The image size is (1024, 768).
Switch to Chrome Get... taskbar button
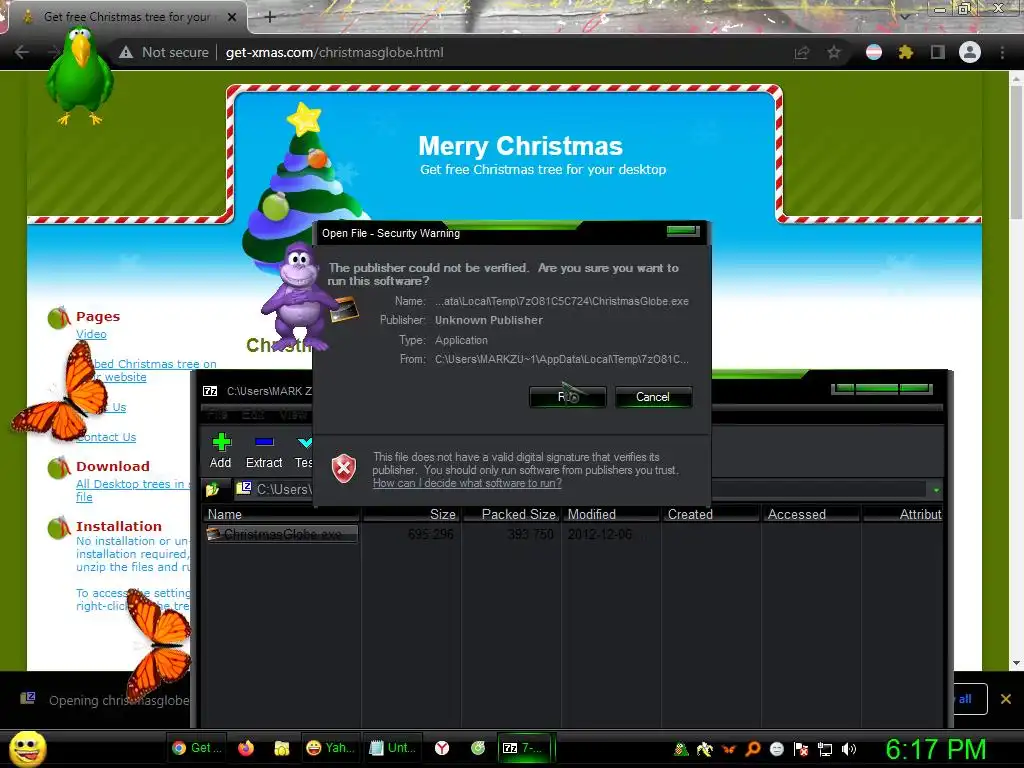coord(197,748)
